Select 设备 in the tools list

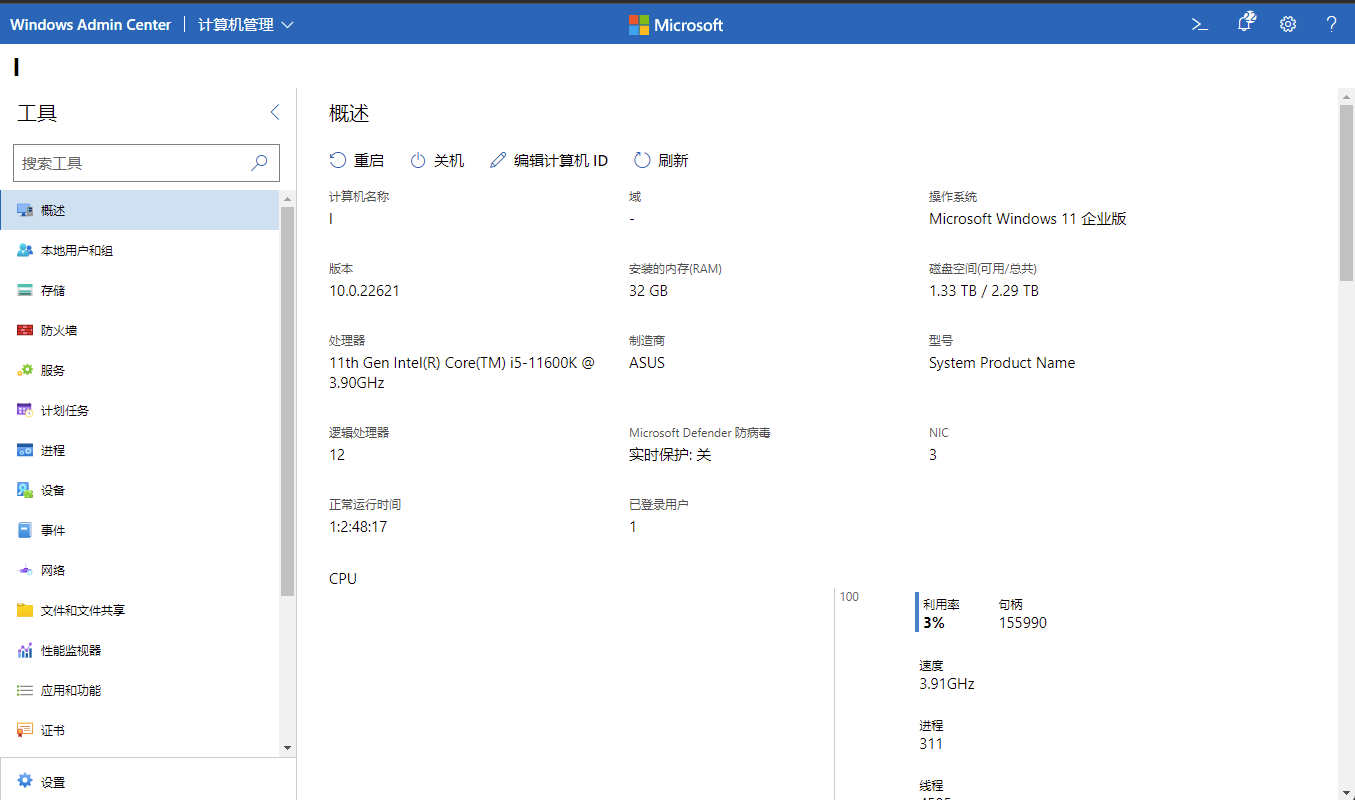(140, 490)
